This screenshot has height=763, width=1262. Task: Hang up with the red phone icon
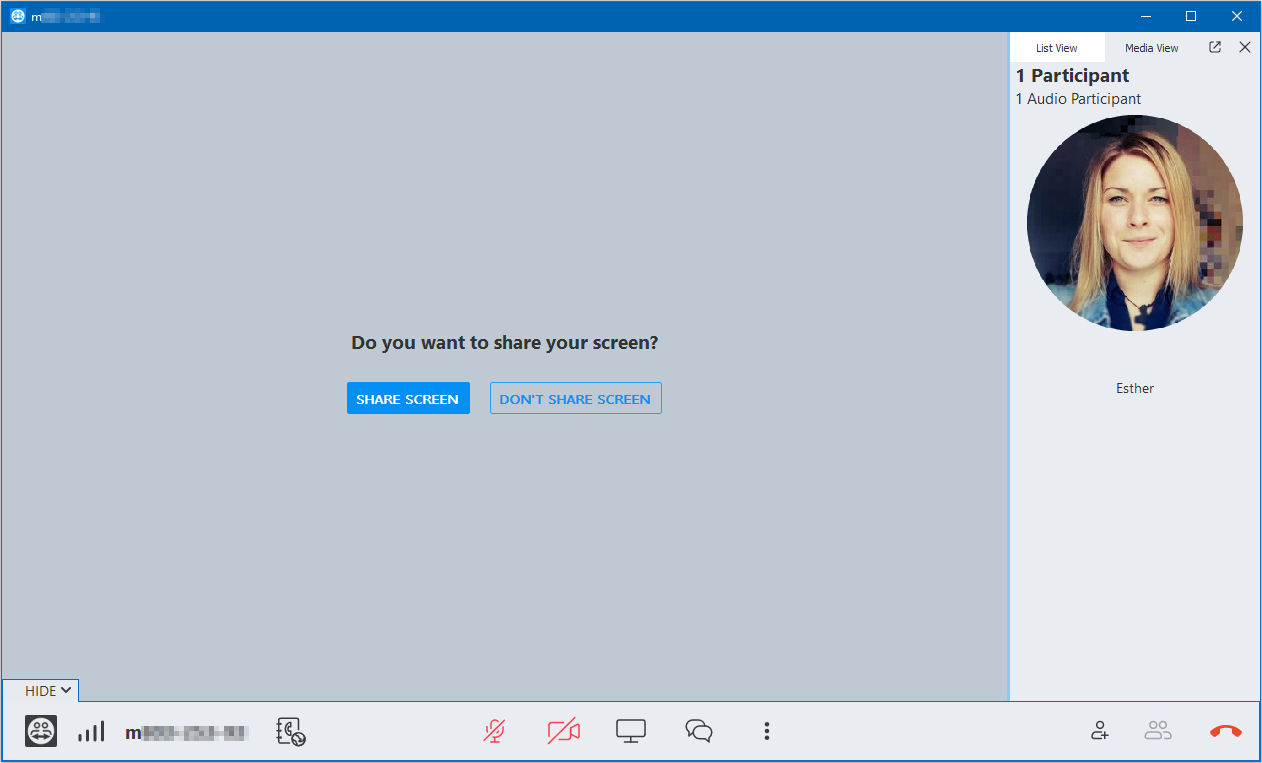coord(1226,731)
